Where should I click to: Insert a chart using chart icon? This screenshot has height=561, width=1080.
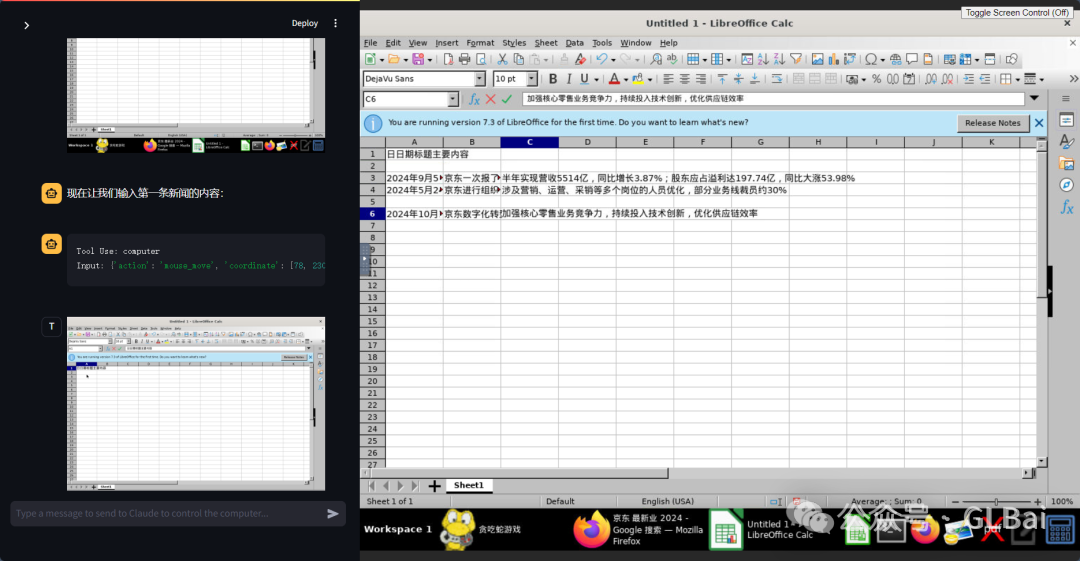pyautogui.click(x=834, y=59)
